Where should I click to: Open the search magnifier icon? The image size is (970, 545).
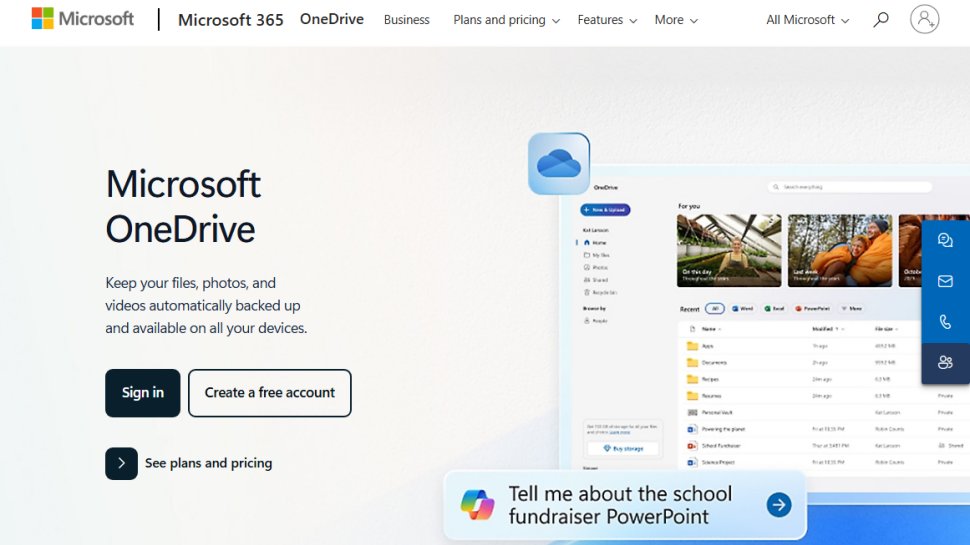880,20
